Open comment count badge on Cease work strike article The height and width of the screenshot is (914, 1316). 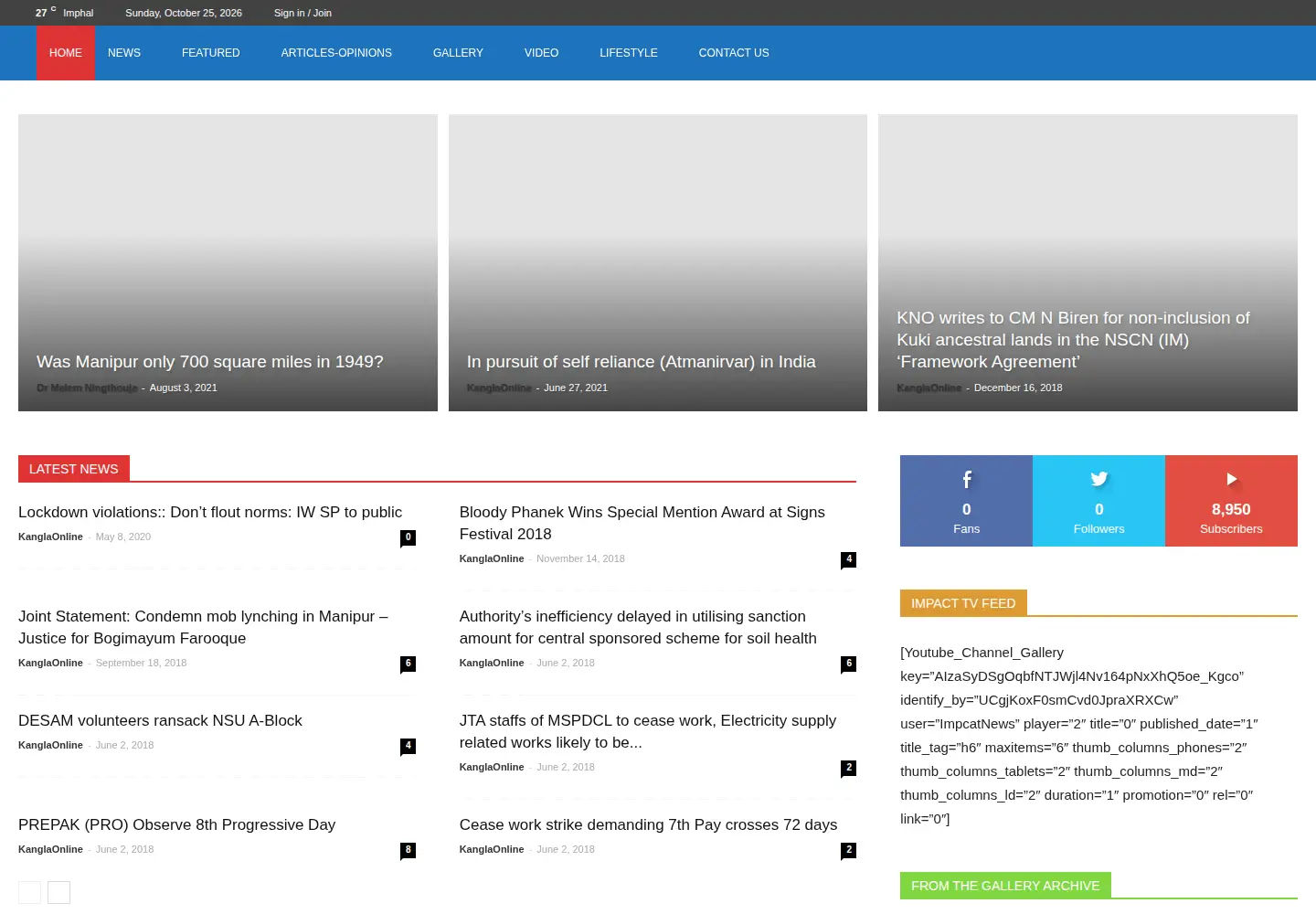point(848,850)
